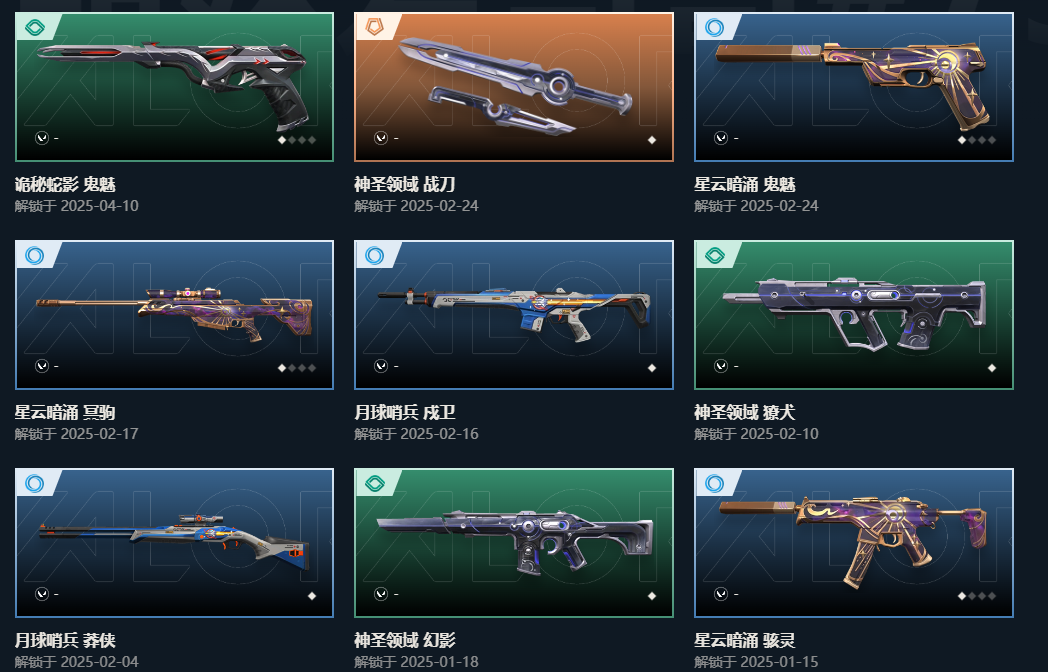The height and width of the screenshot is (672, 1048).
Task: Click the 月球哨兵 莽侠 skin name
Action: (65, 641)
